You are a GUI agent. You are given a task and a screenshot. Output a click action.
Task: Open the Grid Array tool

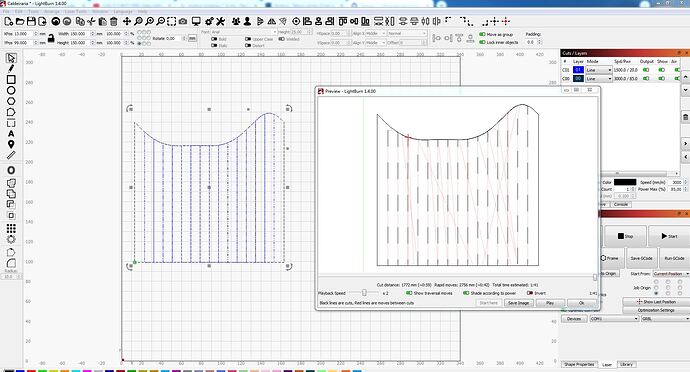point(11,228)
